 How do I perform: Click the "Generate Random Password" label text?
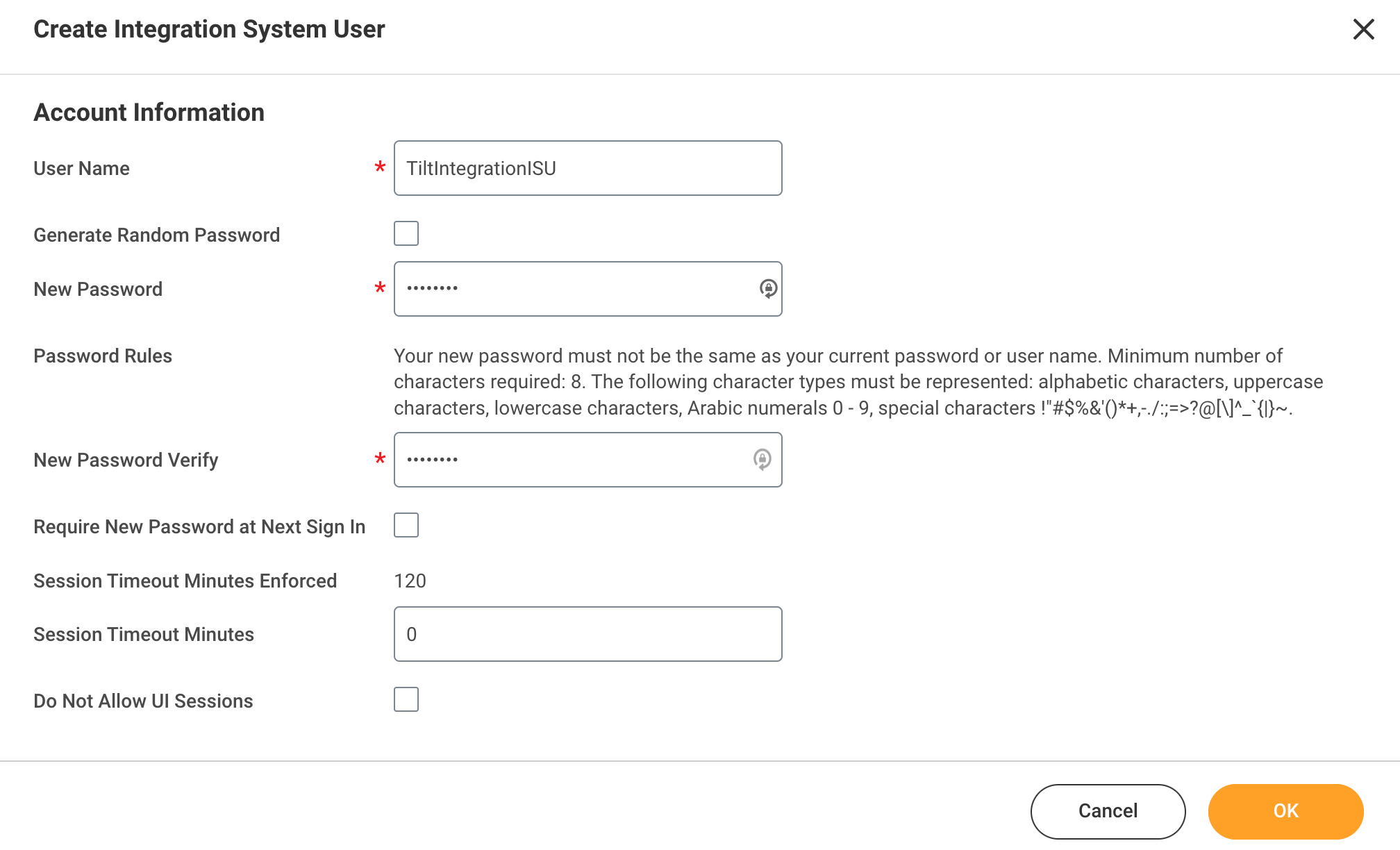tap(156, 235)
